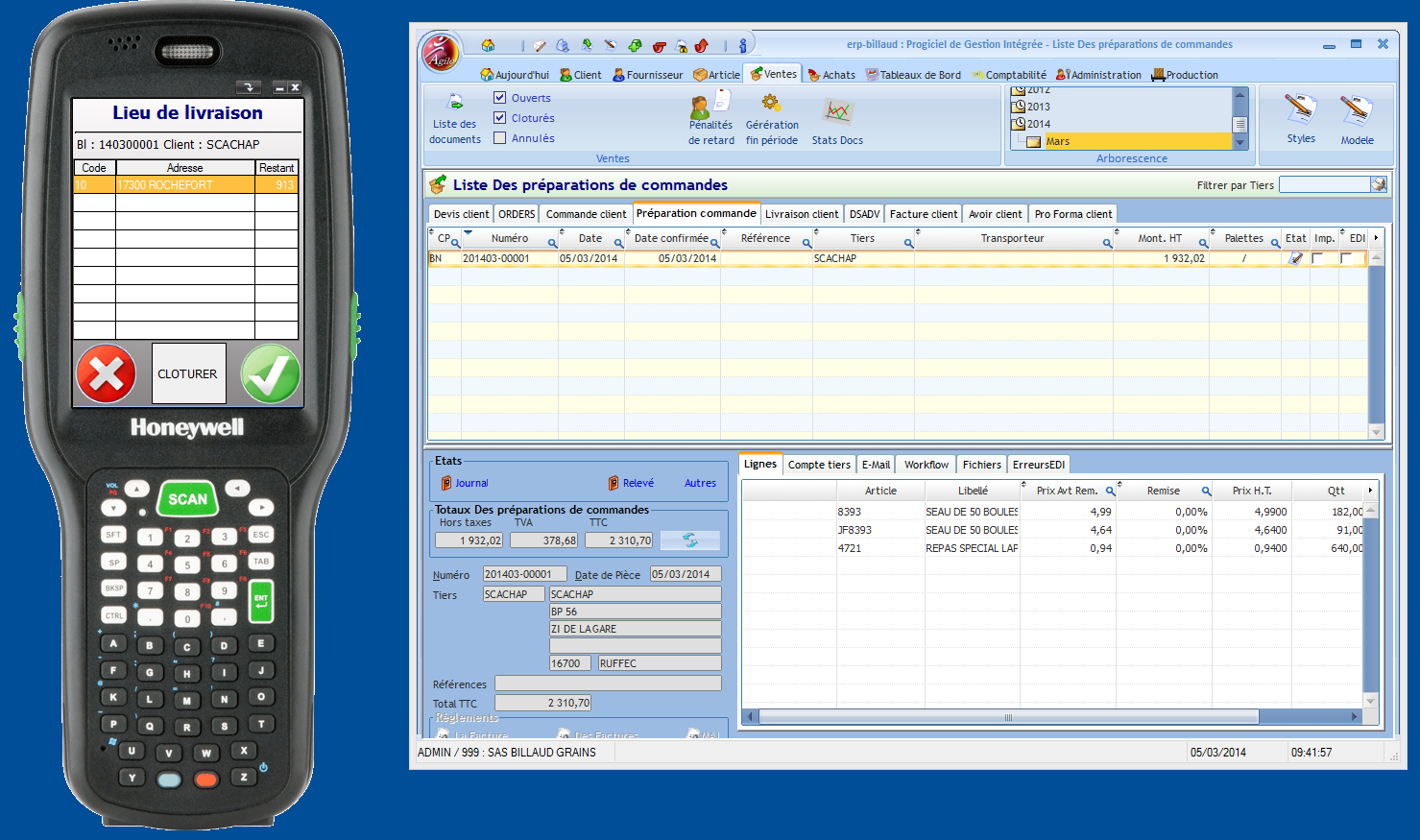The height and width of the screenshot is (840, 1420).
Task: Uncheck the Cloturés checkbox
Action: click(x=499, y=117)
